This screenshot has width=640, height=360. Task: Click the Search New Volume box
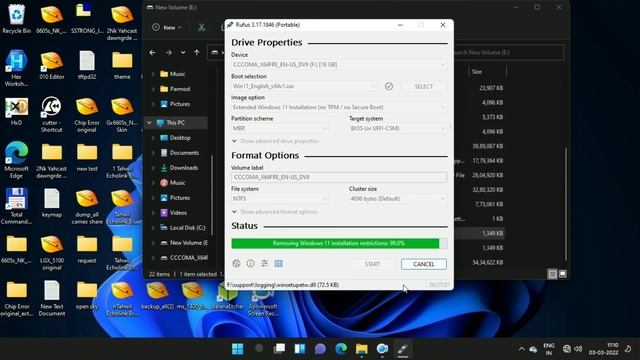click(509, 53)
